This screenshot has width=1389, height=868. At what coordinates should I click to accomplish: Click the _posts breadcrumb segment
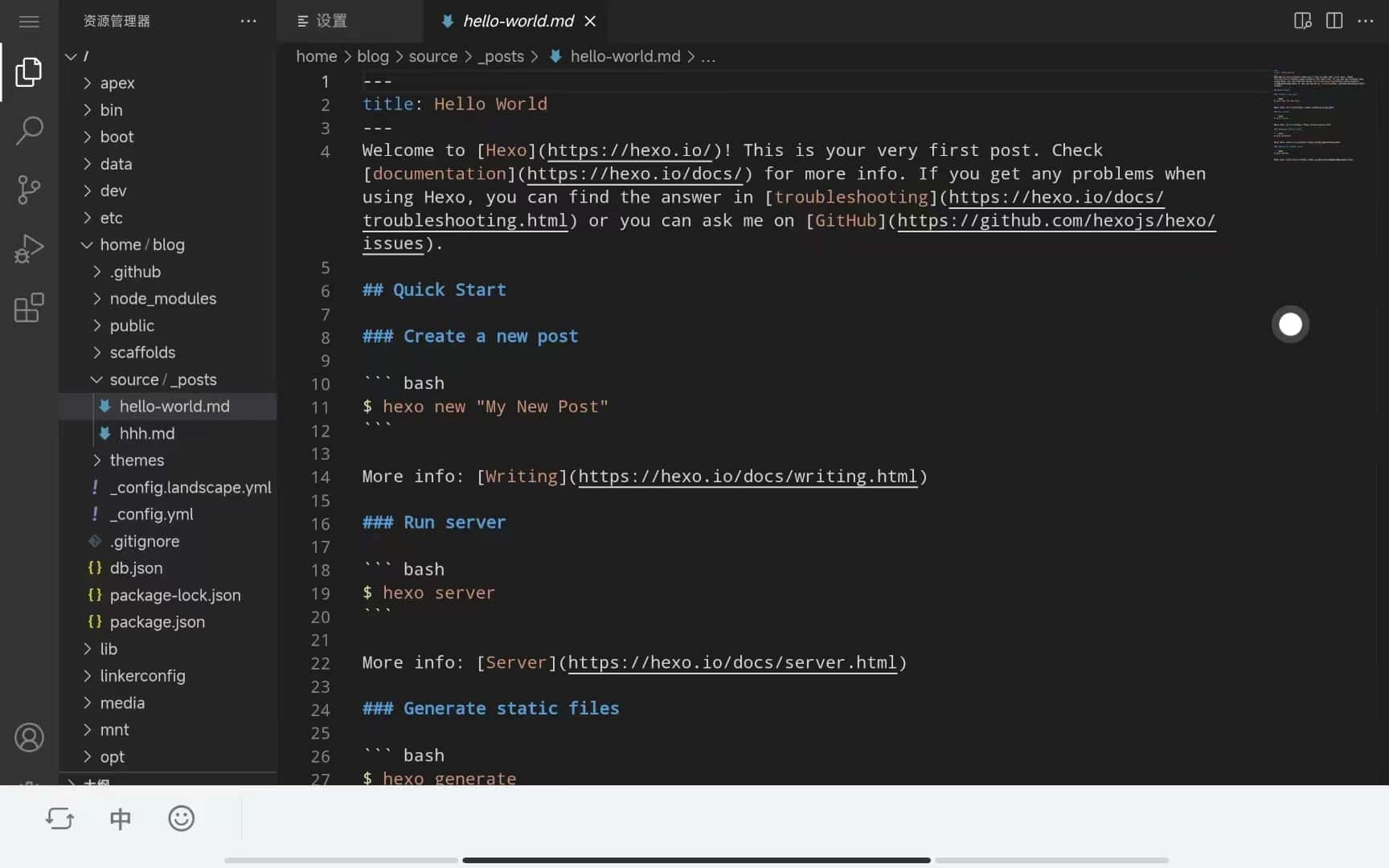pos(501,56)
